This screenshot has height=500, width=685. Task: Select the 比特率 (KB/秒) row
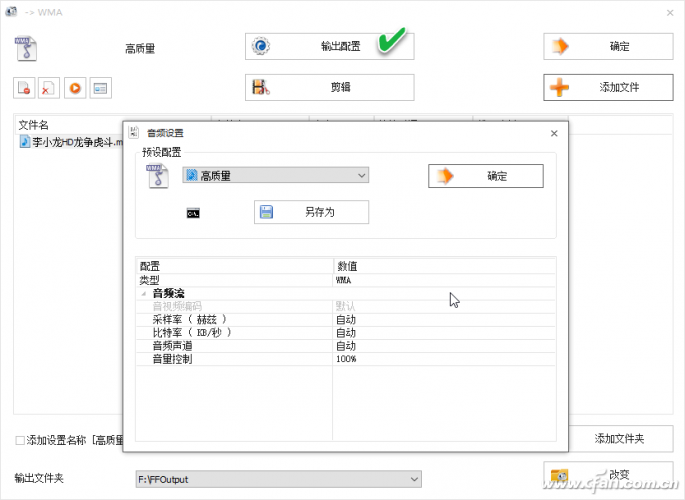point(345,333)
